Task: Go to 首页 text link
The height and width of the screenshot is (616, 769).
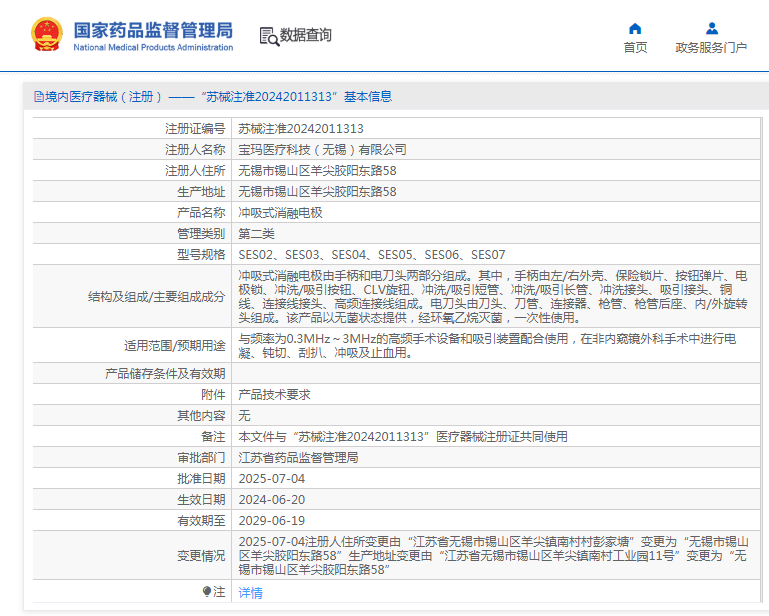Action: pos(635,48)
